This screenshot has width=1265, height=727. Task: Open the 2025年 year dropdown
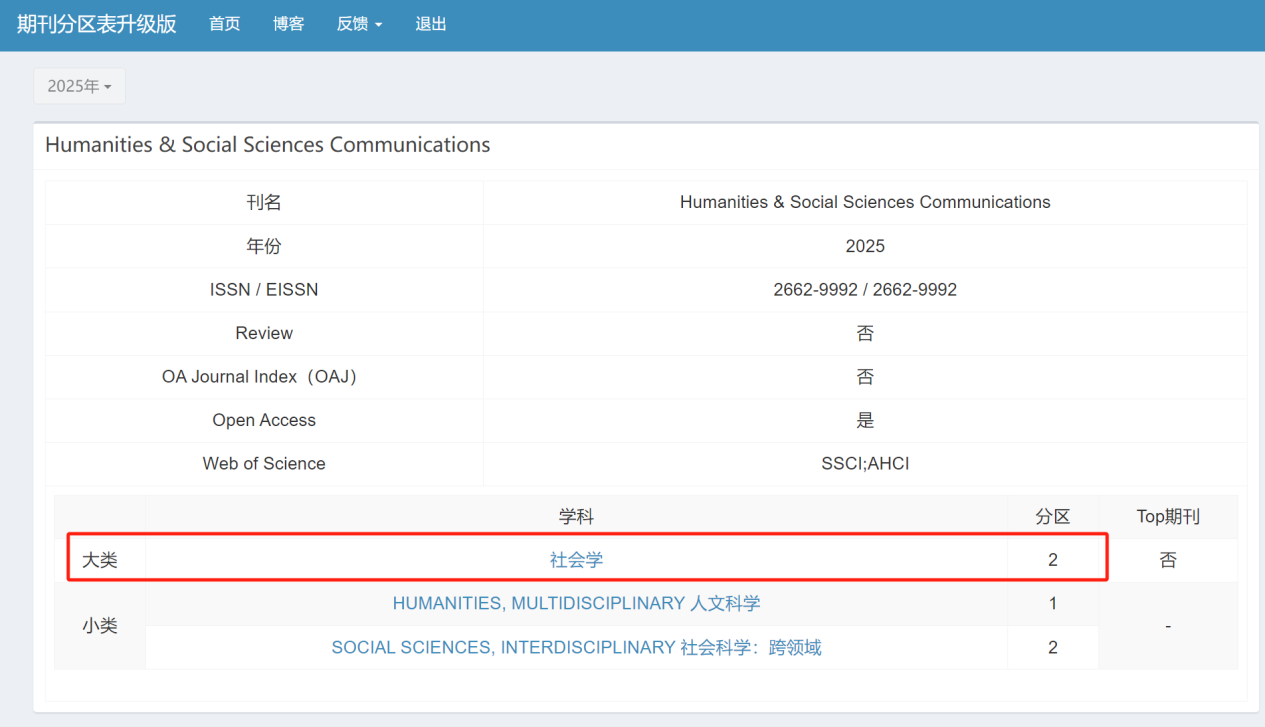[79, 86]
